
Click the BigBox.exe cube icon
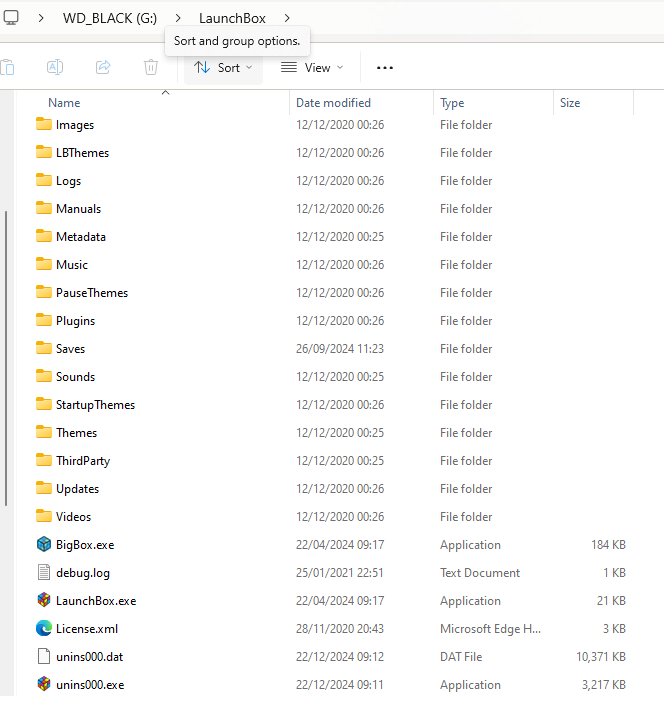(x=44, y=544)
